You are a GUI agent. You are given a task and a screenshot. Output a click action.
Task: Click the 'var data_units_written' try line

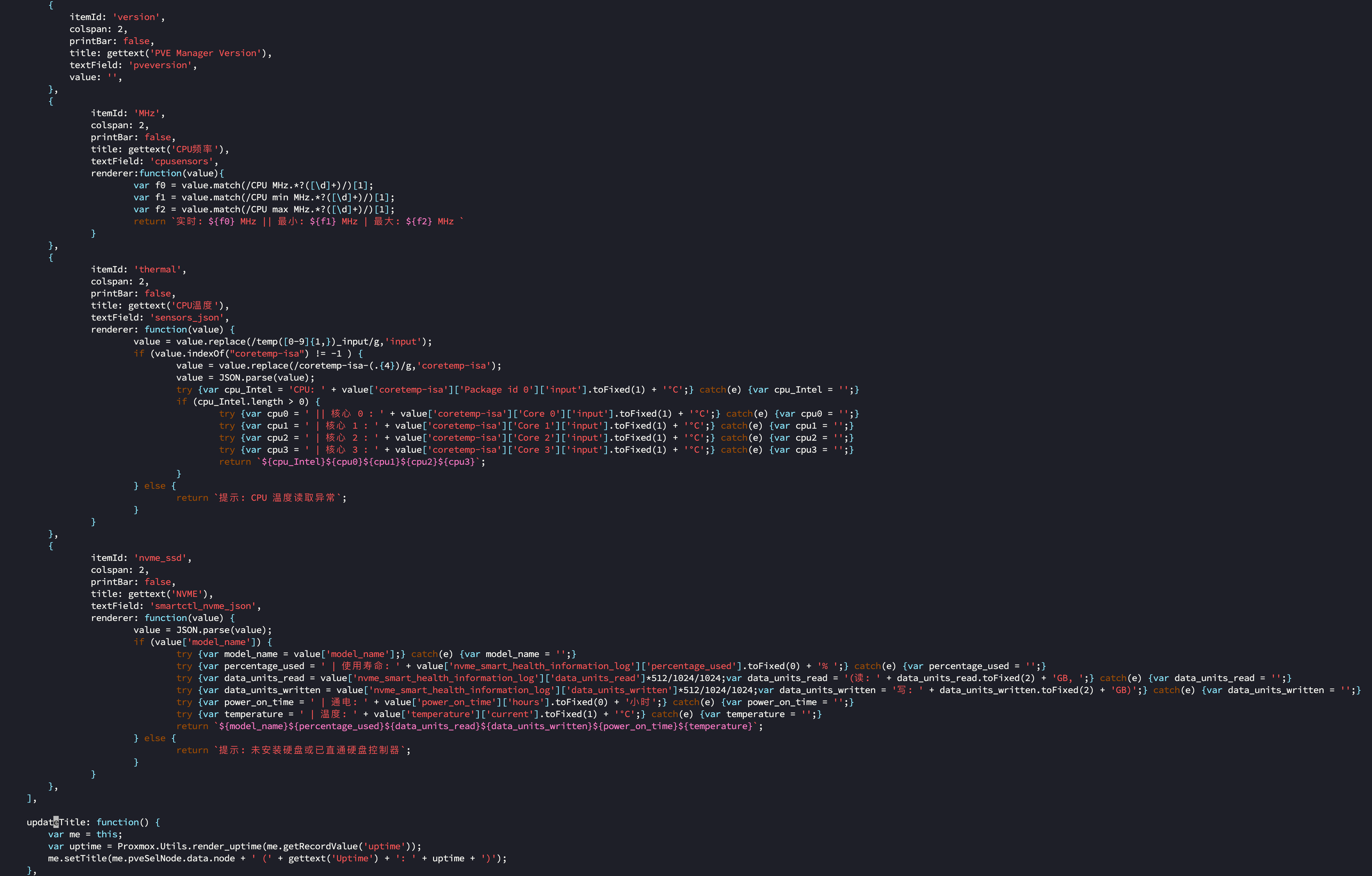(x=769, y=690)
